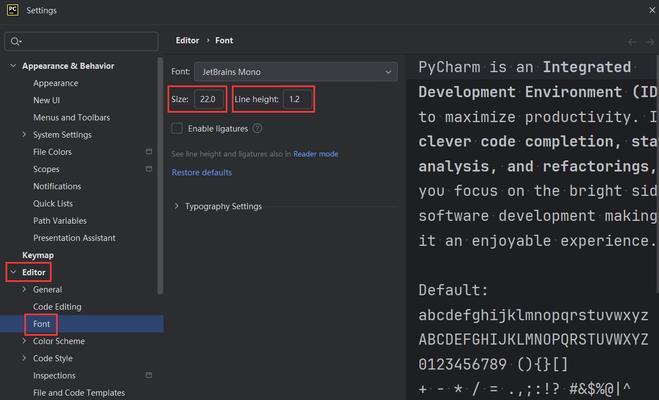Click the ligatures help question mark icon
The image size is (659, 400).
tap(257, 128)
